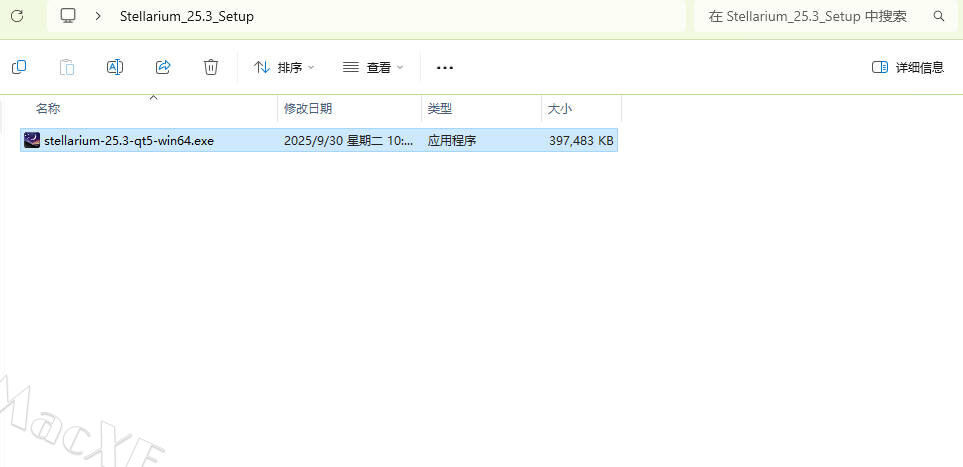This screenshot has width=963, height=467.
Task: Sort files by the 名称 column header
Action: (x=48, y=108)
